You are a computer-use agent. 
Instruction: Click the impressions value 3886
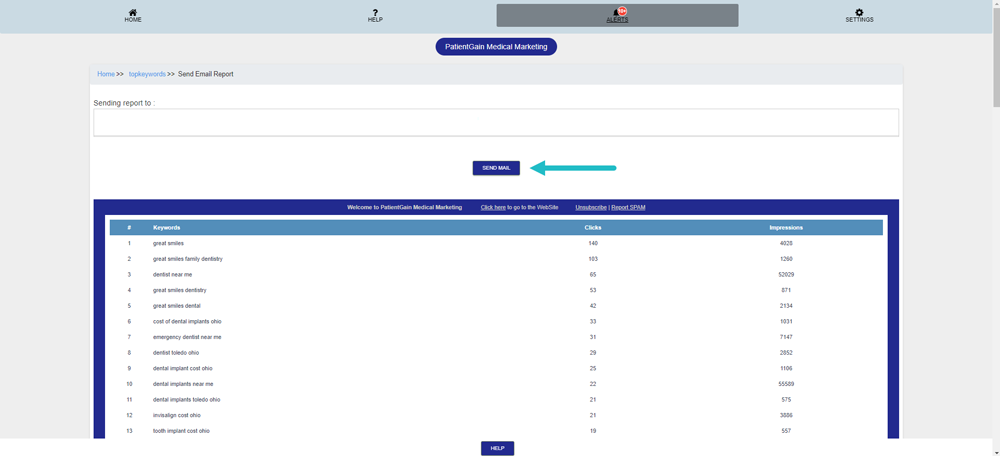(x=786, y=415)
